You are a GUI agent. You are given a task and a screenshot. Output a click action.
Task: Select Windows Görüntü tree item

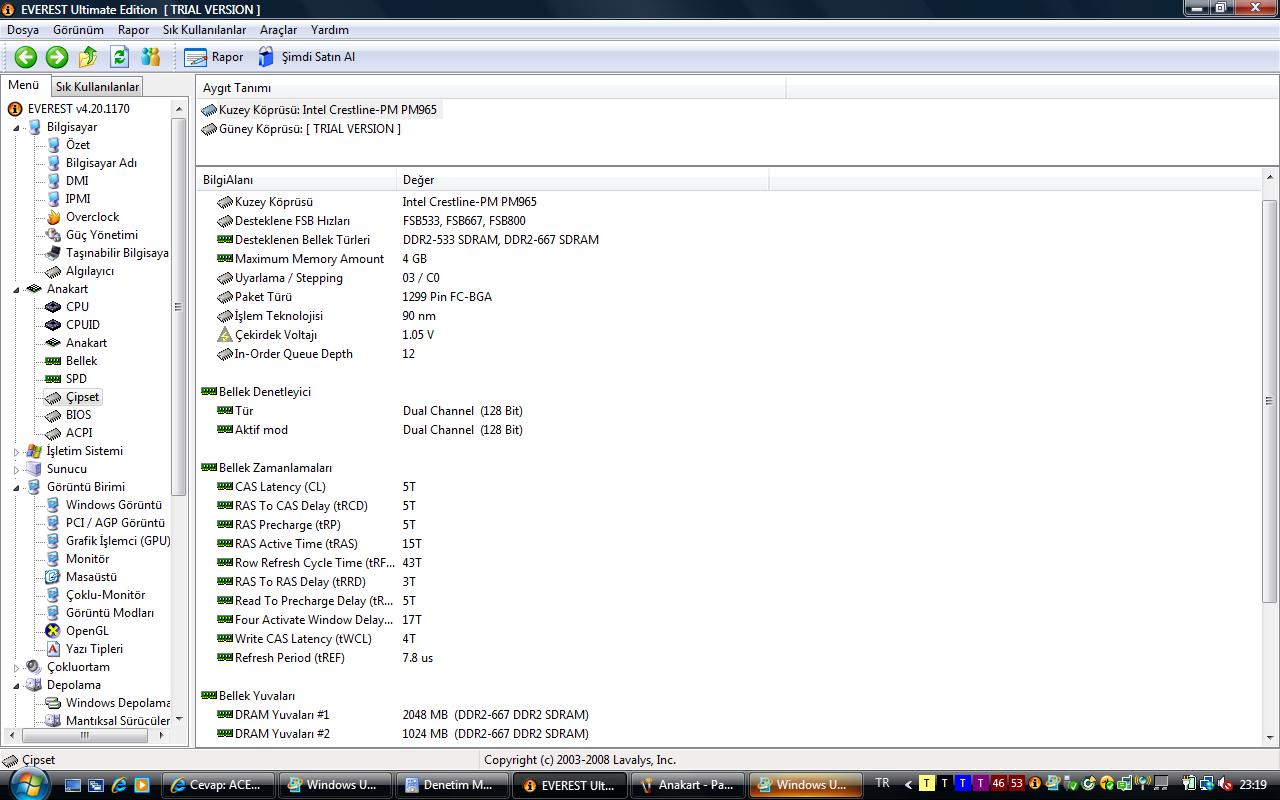click(114, 505)
